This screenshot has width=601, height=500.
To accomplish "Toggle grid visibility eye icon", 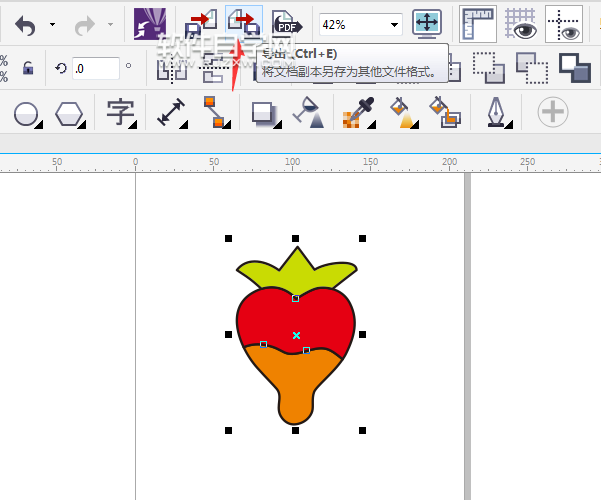I will click(x=521, y=24).
